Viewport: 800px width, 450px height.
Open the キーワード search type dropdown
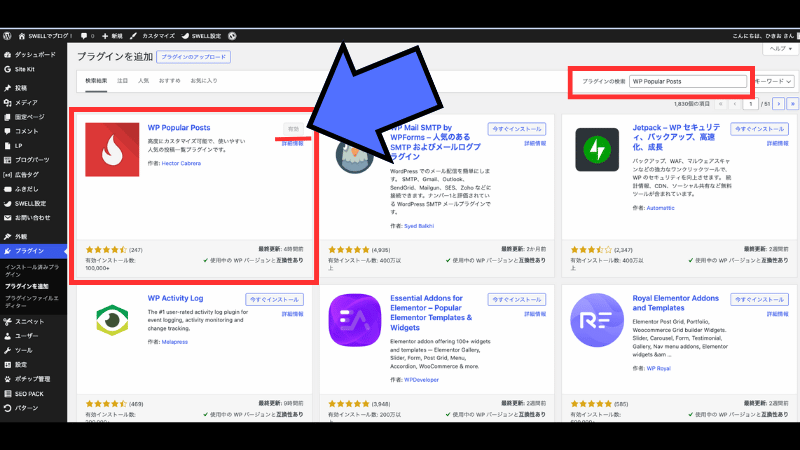(773, 82)
